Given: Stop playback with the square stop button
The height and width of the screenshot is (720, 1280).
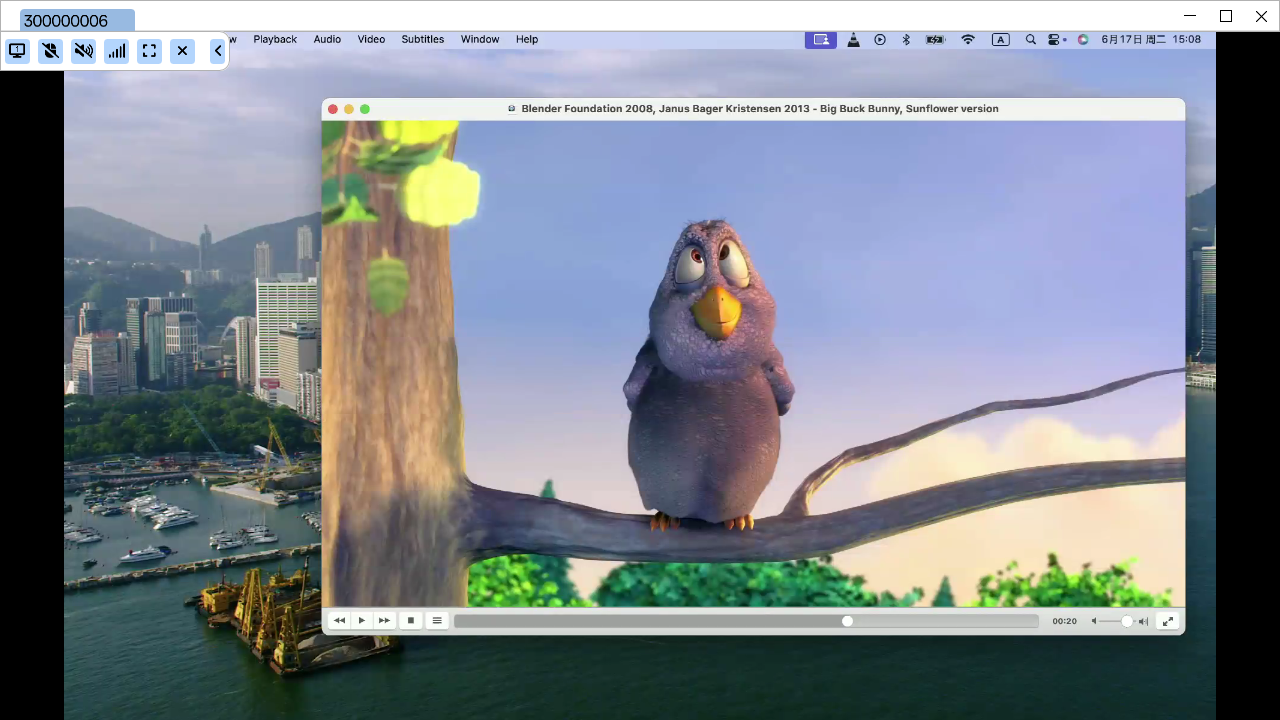Looking at the screenshot, I should pos(411,621).
